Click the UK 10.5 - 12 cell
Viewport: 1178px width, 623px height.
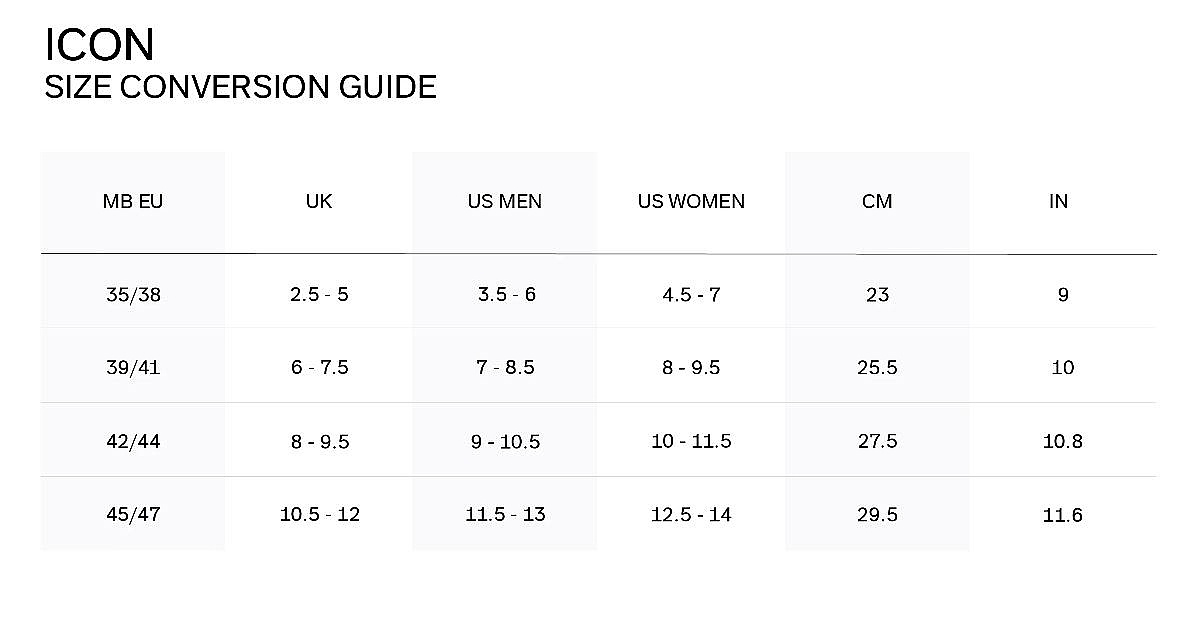coord(320,515)
